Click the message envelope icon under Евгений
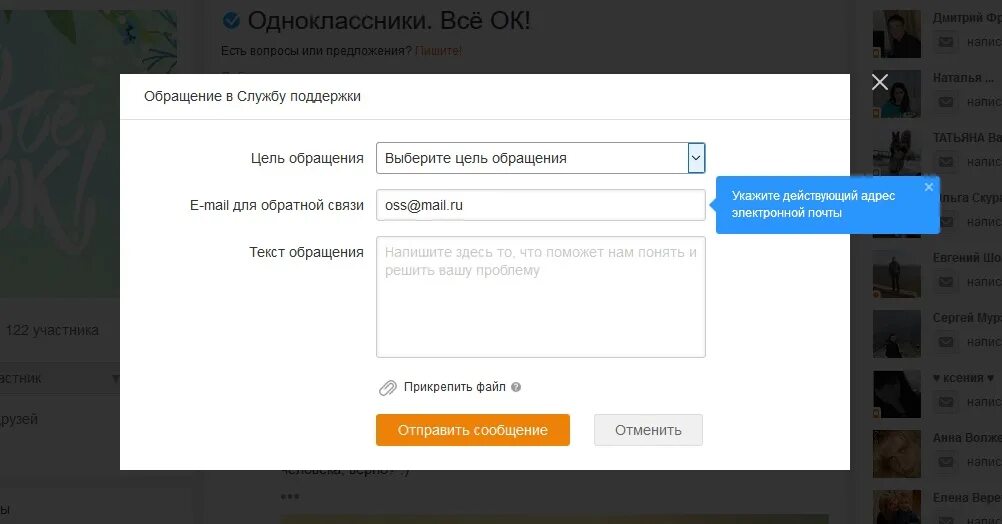Image resolution: width=1002 pixels, height=524 pixels. pos(946,282)
